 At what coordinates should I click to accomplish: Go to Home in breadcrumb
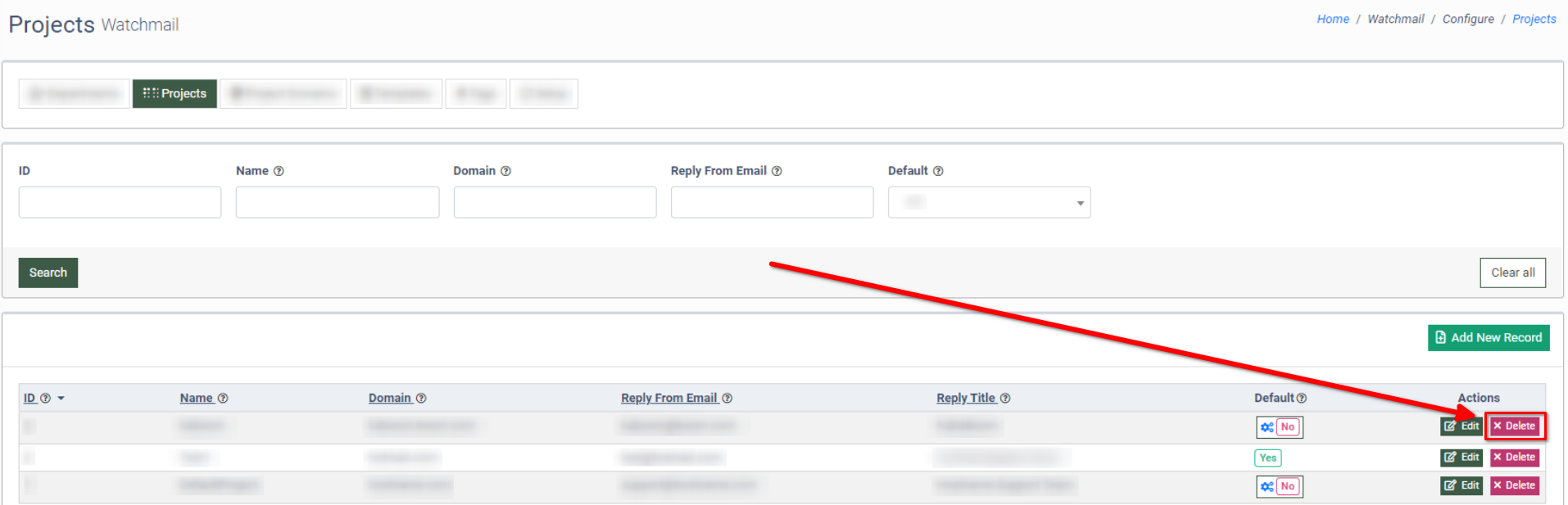[x=1332, y=19]
